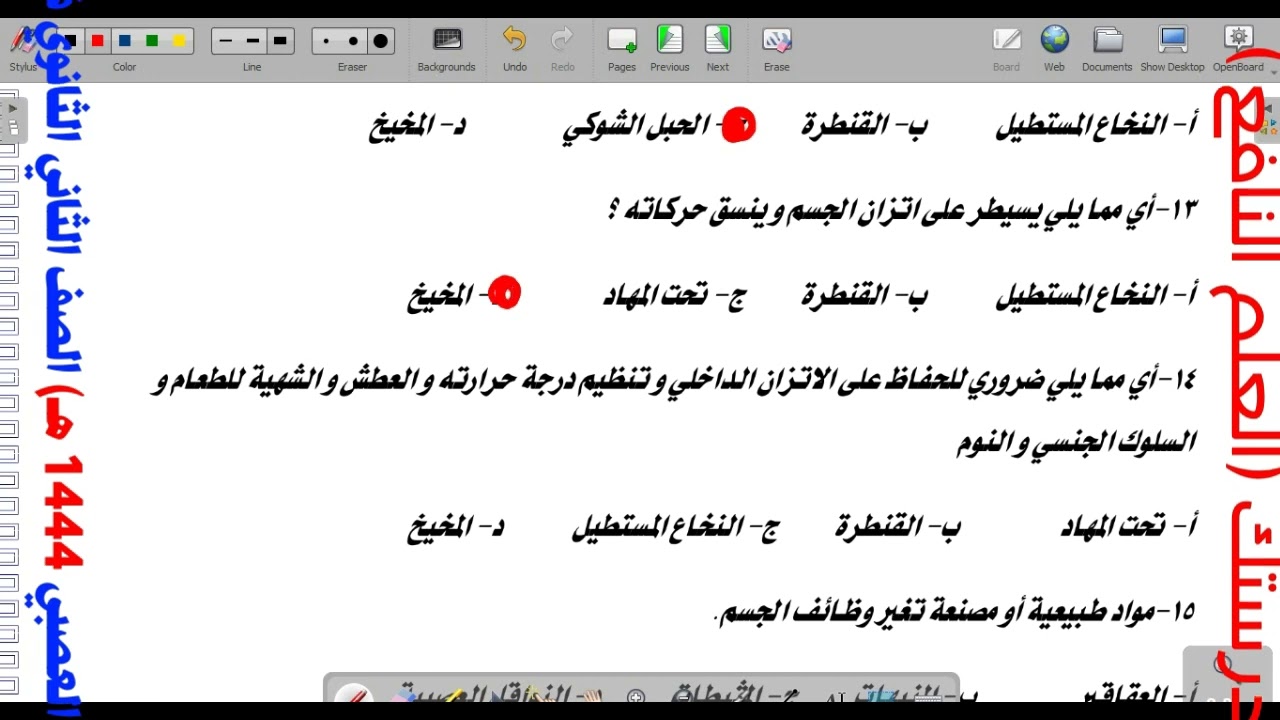Click question 14 option 'ج- النخاع المستطيل'
1280x720 pixels.
pyautogui.click(x=675, y=527)
